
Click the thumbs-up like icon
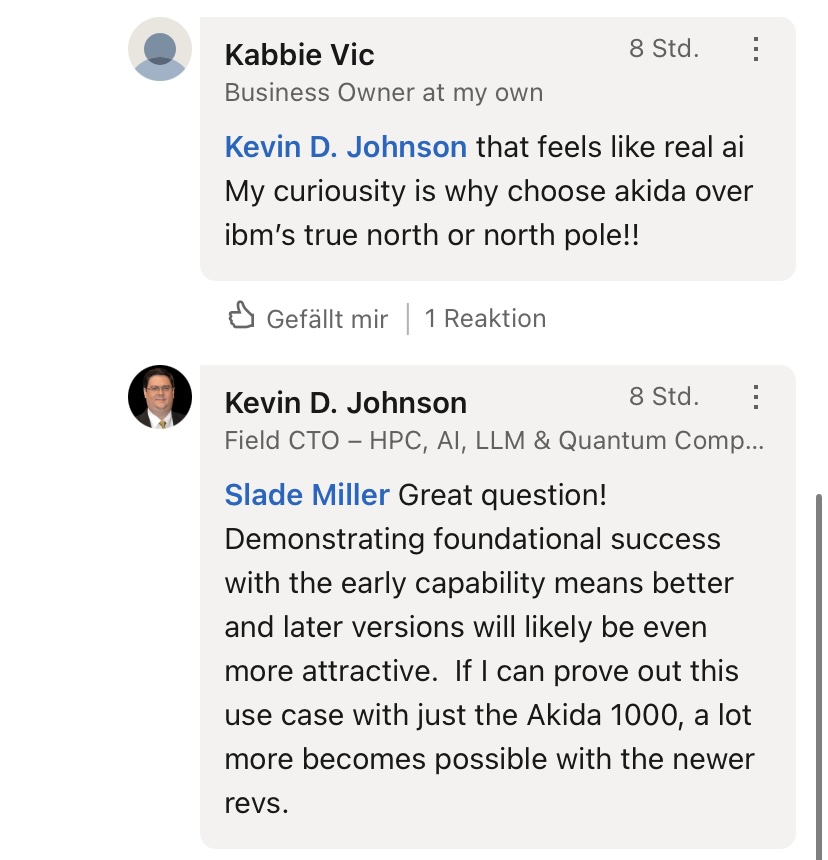tap(241, 318)
